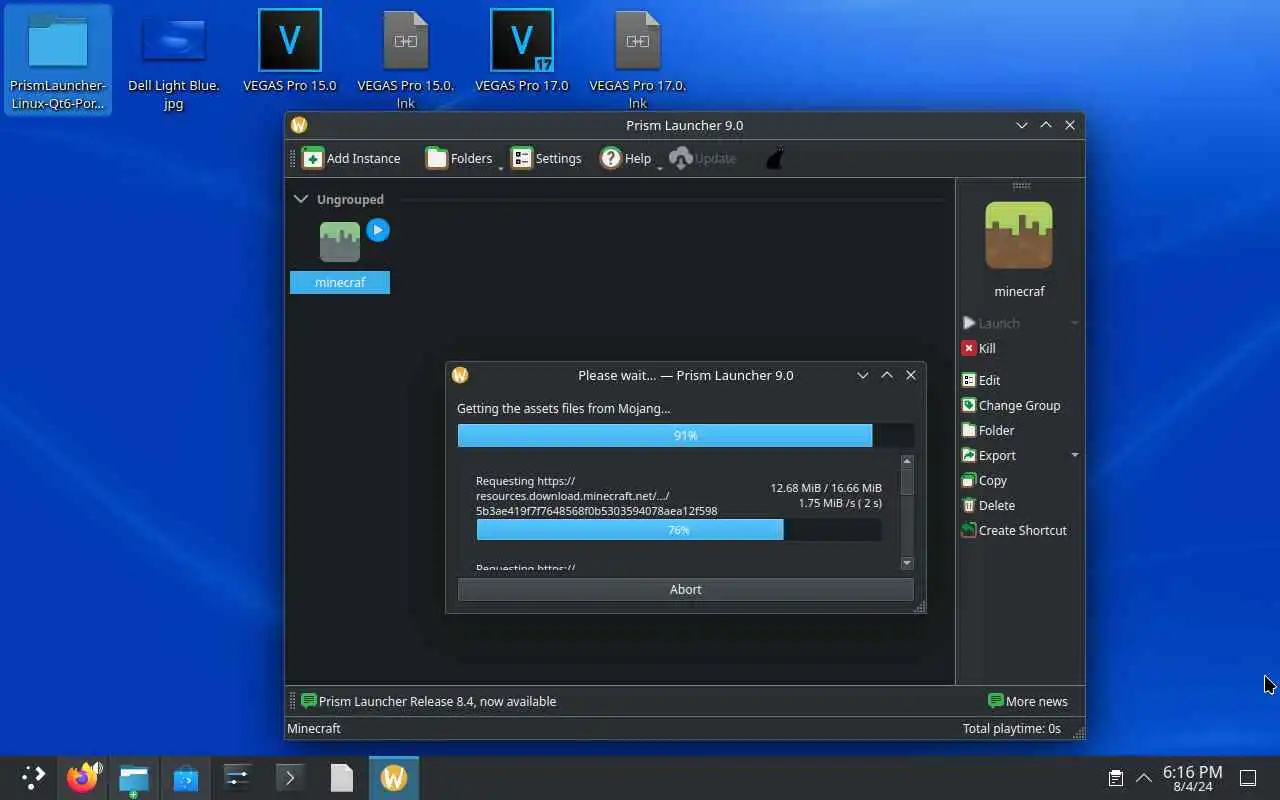Click the overall 91% progress bar
Image resolution: width=1280 pixels, height=800 pixels.
coord(685,435)
